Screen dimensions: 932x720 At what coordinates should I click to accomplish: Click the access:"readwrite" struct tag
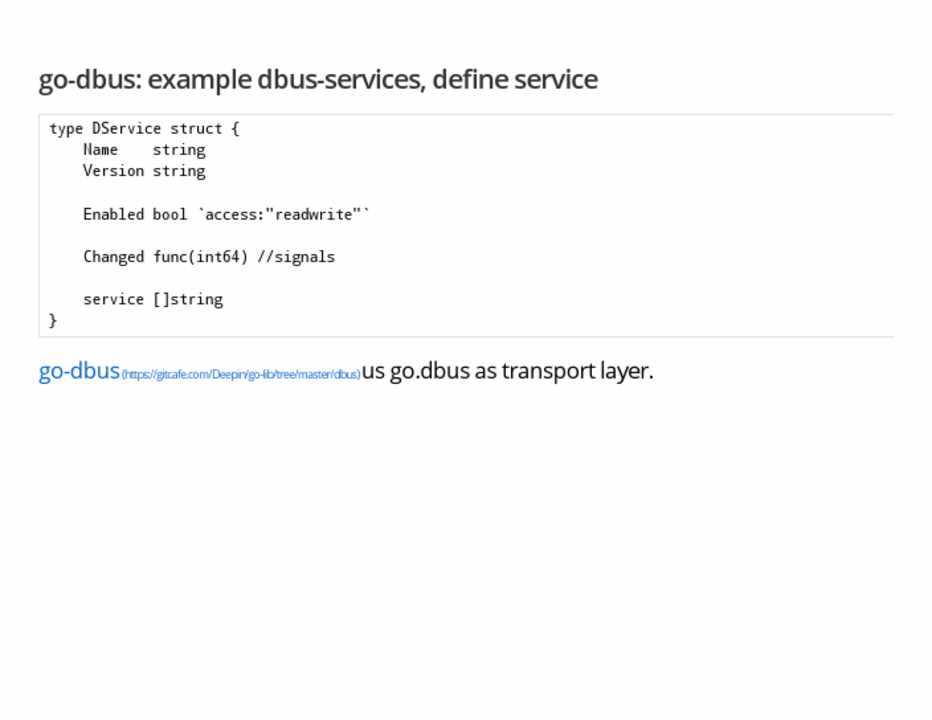(283, 214)
